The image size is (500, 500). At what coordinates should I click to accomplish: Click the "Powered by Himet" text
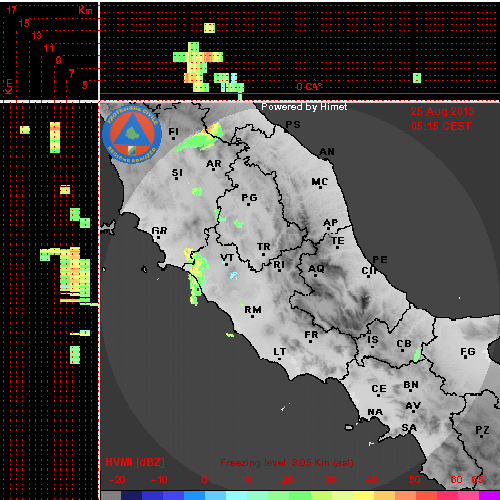[304, 107]
